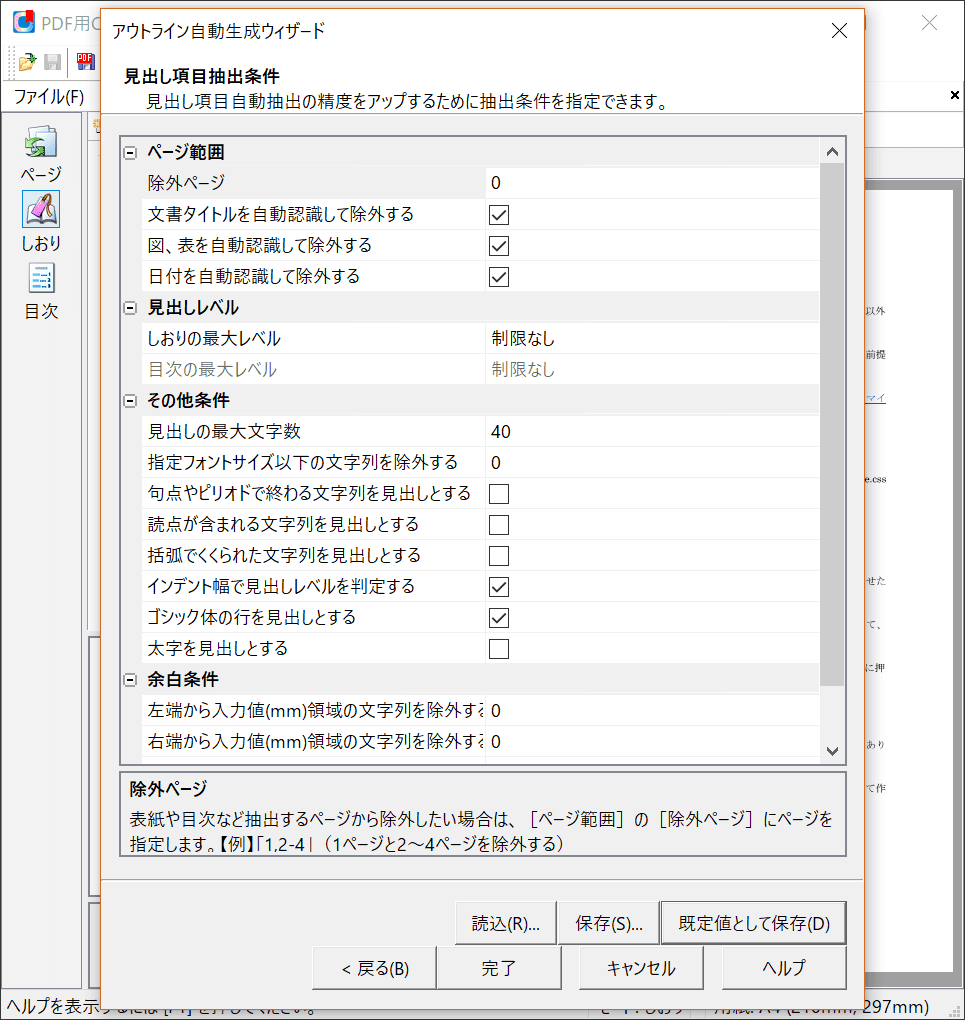
Task: Enable 太字を見出しとする checkbox
Action: coord(499,649)
